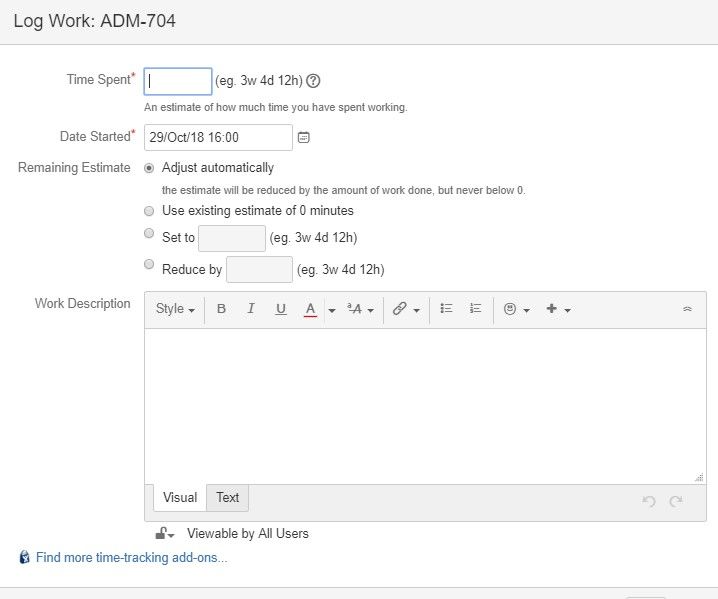Select Adjust automatically radio button
Viewport: 718px width, 599px height.
[x=149, y=168]
